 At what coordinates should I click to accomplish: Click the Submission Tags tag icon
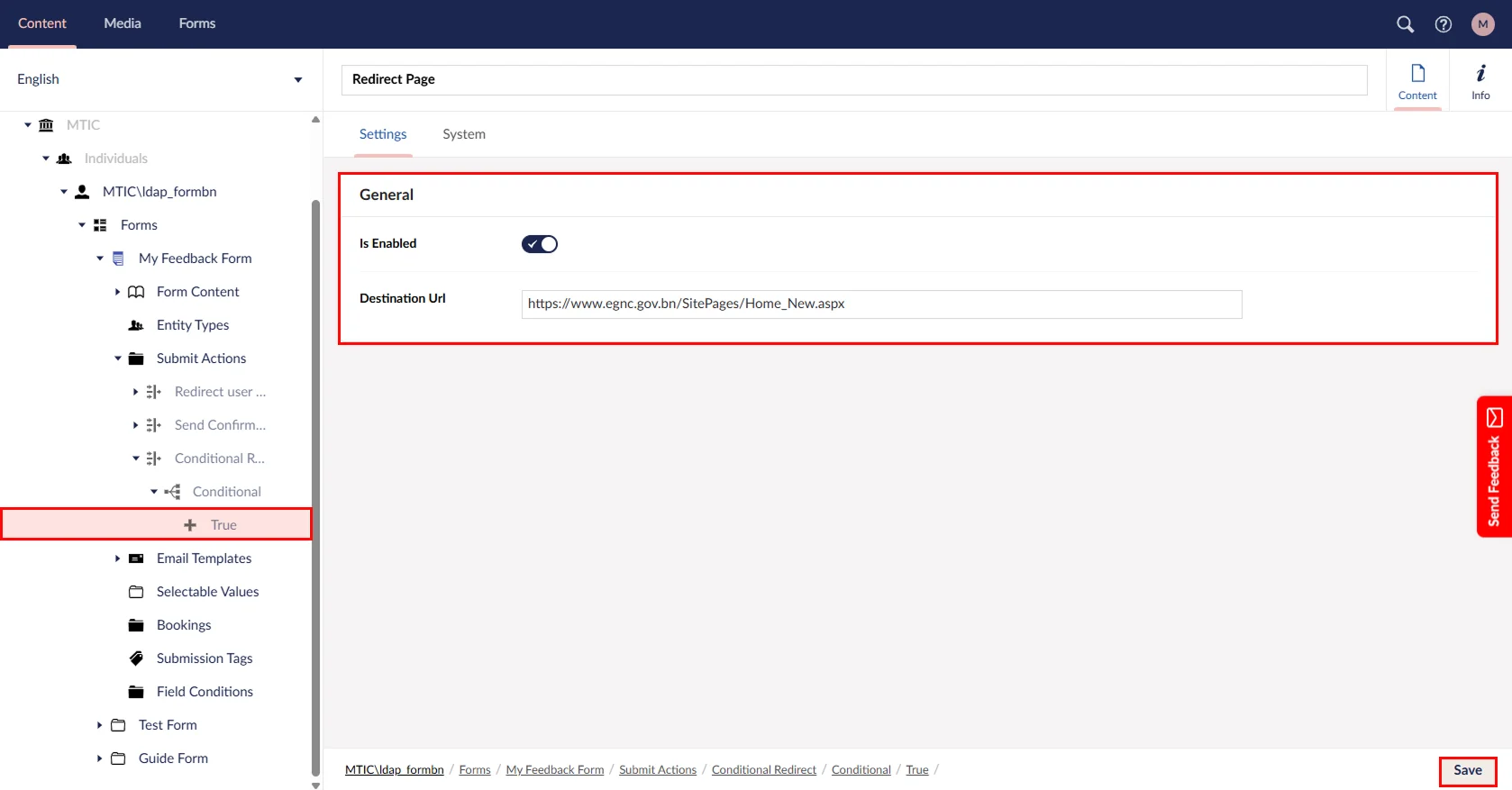click(136, 658)
